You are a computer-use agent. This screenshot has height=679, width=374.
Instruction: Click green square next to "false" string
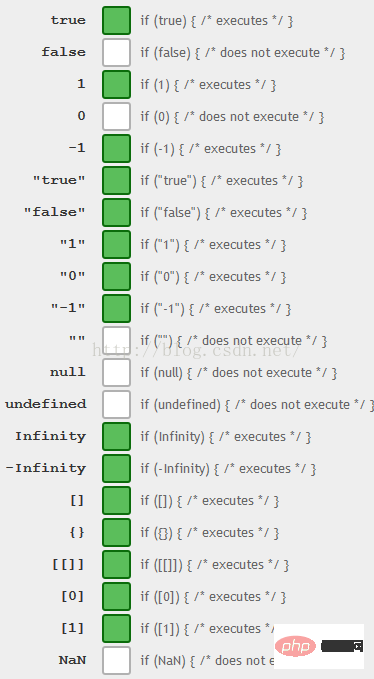[116, 213]
